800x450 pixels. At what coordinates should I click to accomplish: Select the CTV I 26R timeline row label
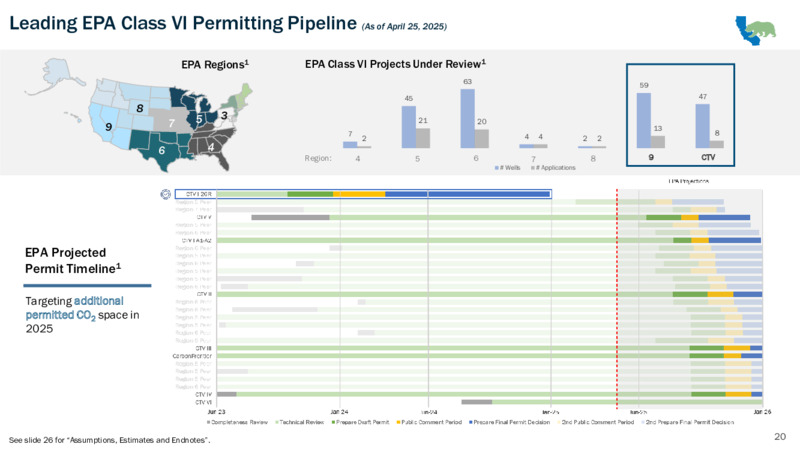click(x=198, y=194)
